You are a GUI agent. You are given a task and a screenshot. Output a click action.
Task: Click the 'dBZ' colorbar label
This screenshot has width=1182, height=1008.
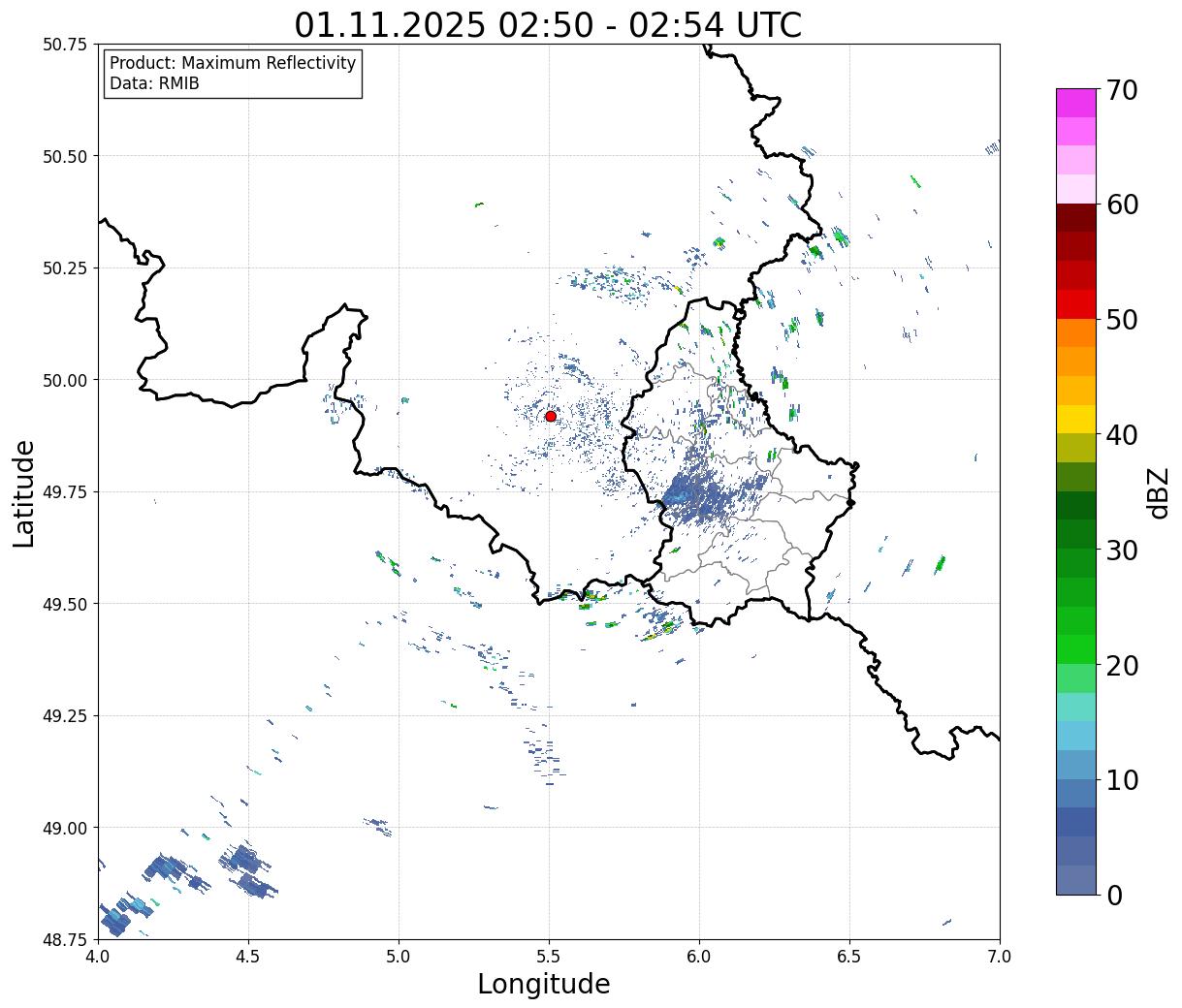tap(1159, 492)
